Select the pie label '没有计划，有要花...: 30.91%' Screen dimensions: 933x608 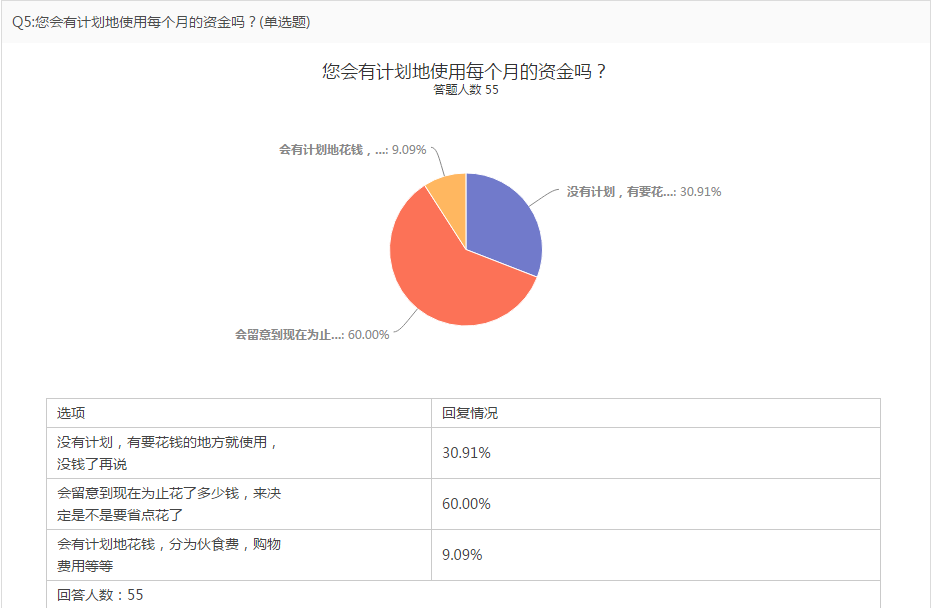point(644,192)
